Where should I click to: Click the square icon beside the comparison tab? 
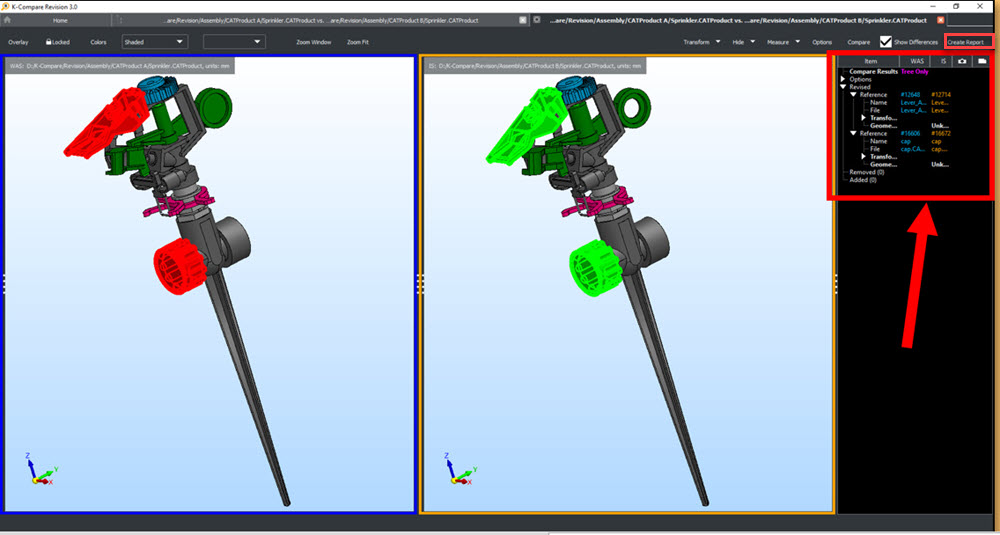538,20
